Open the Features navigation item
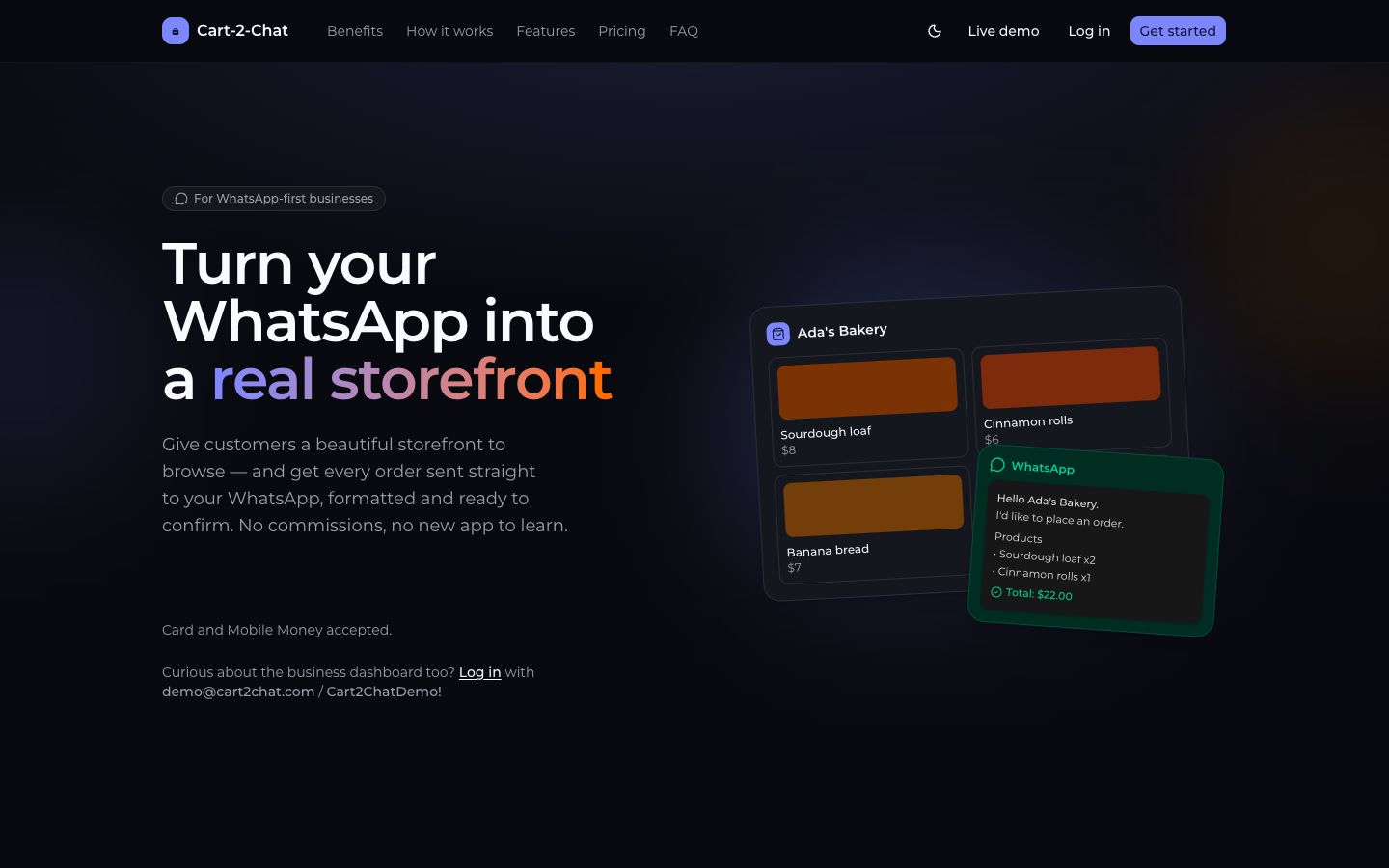The image size is (1389, 868). 546,31
